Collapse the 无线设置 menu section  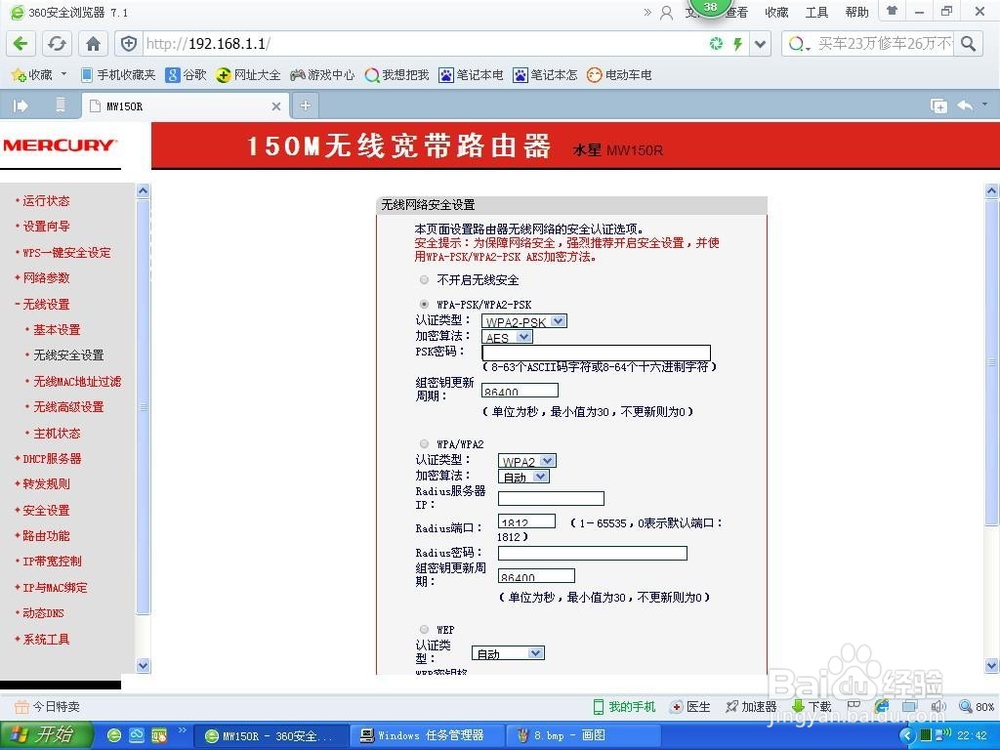46,304
